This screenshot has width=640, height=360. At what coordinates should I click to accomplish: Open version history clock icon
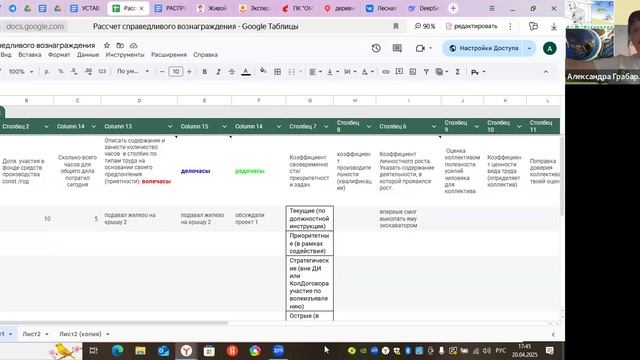[376, 48]
